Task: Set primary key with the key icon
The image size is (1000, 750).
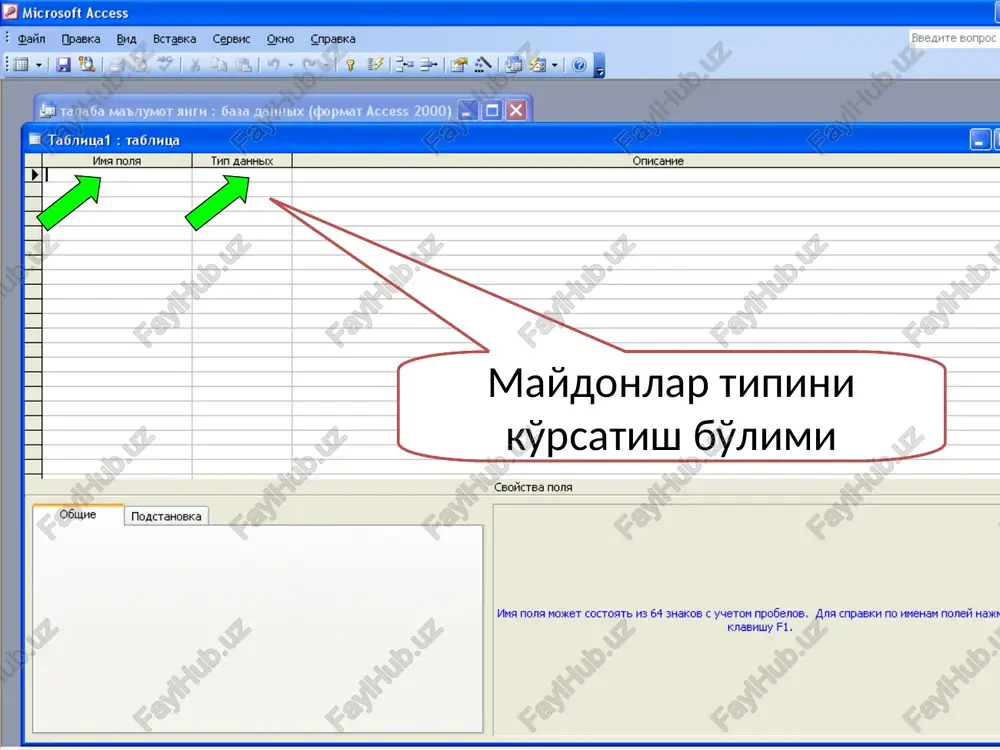Action: [350, 64]
